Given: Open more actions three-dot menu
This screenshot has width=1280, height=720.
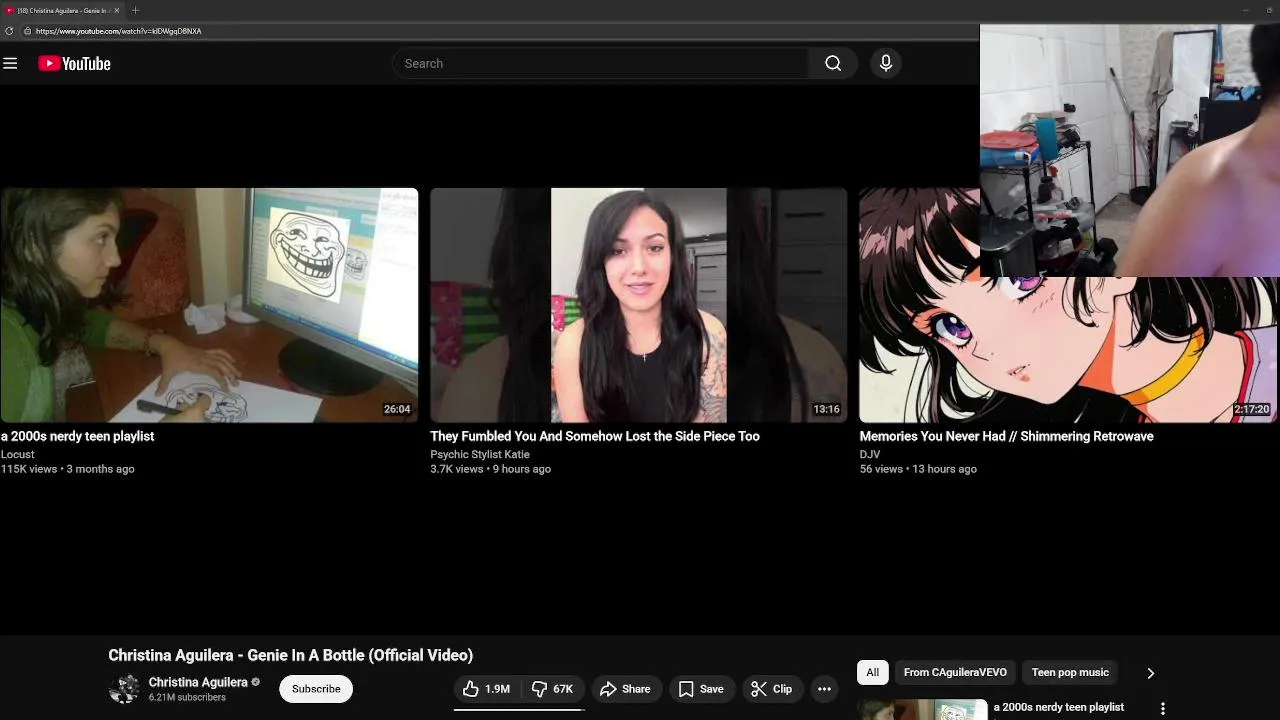Looking at the screenshot, I should [824, 689].
